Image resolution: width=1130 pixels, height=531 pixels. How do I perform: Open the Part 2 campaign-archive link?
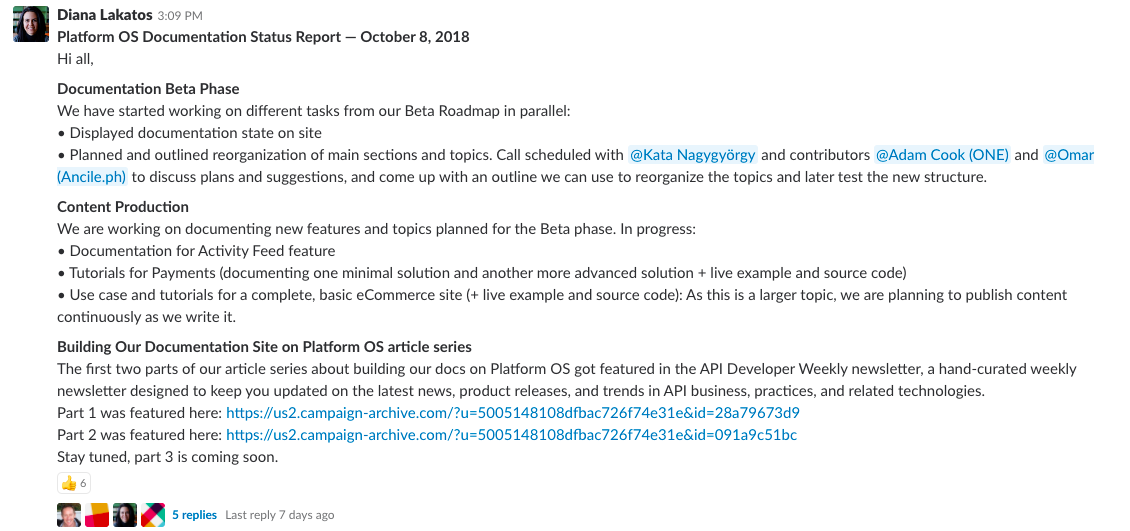tap(511, 435)
